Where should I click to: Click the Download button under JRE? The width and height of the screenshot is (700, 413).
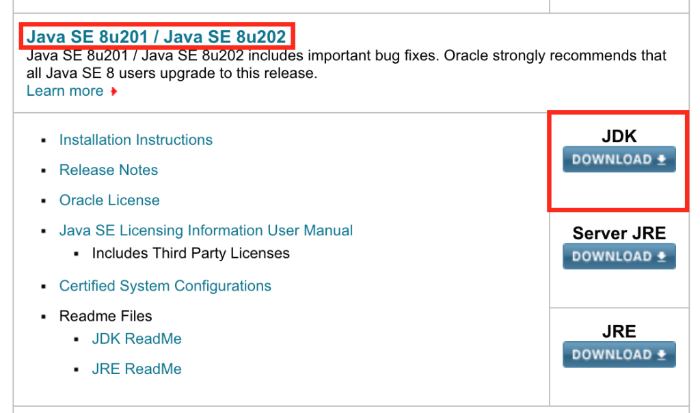(619, 355)
